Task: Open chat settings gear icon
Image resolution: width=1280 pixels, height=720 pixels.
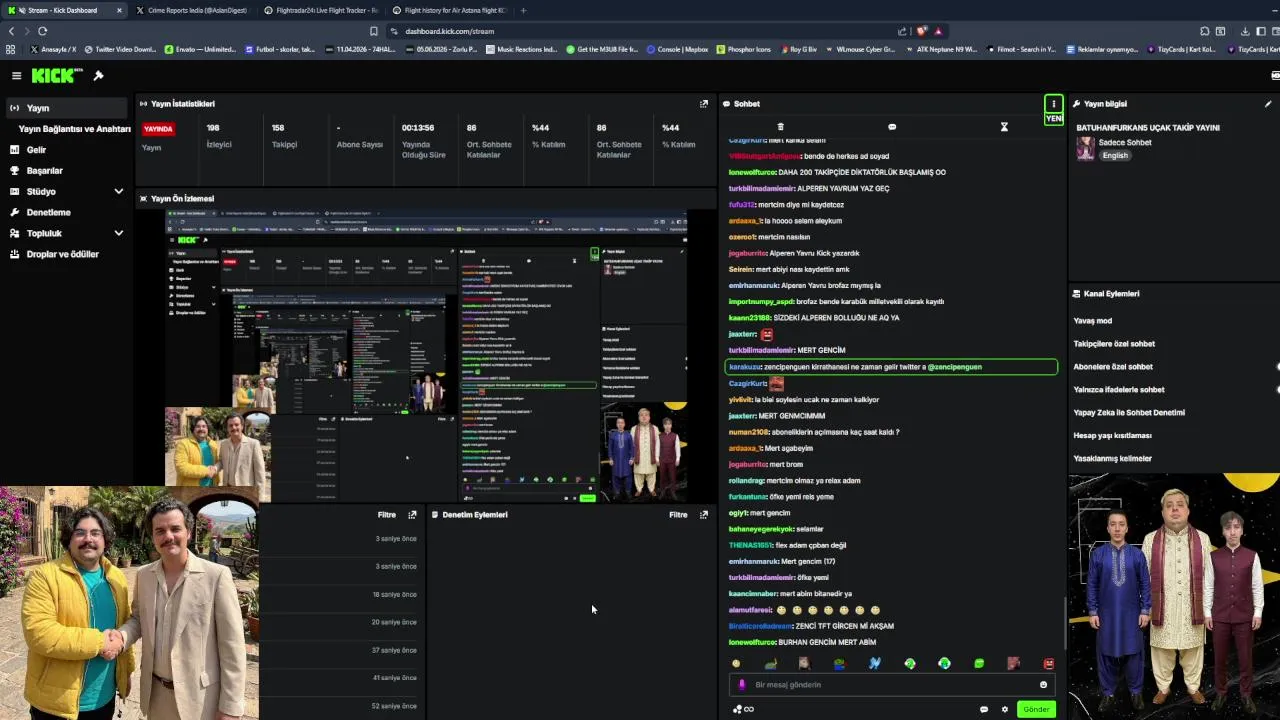Action: pos(1005,709)
